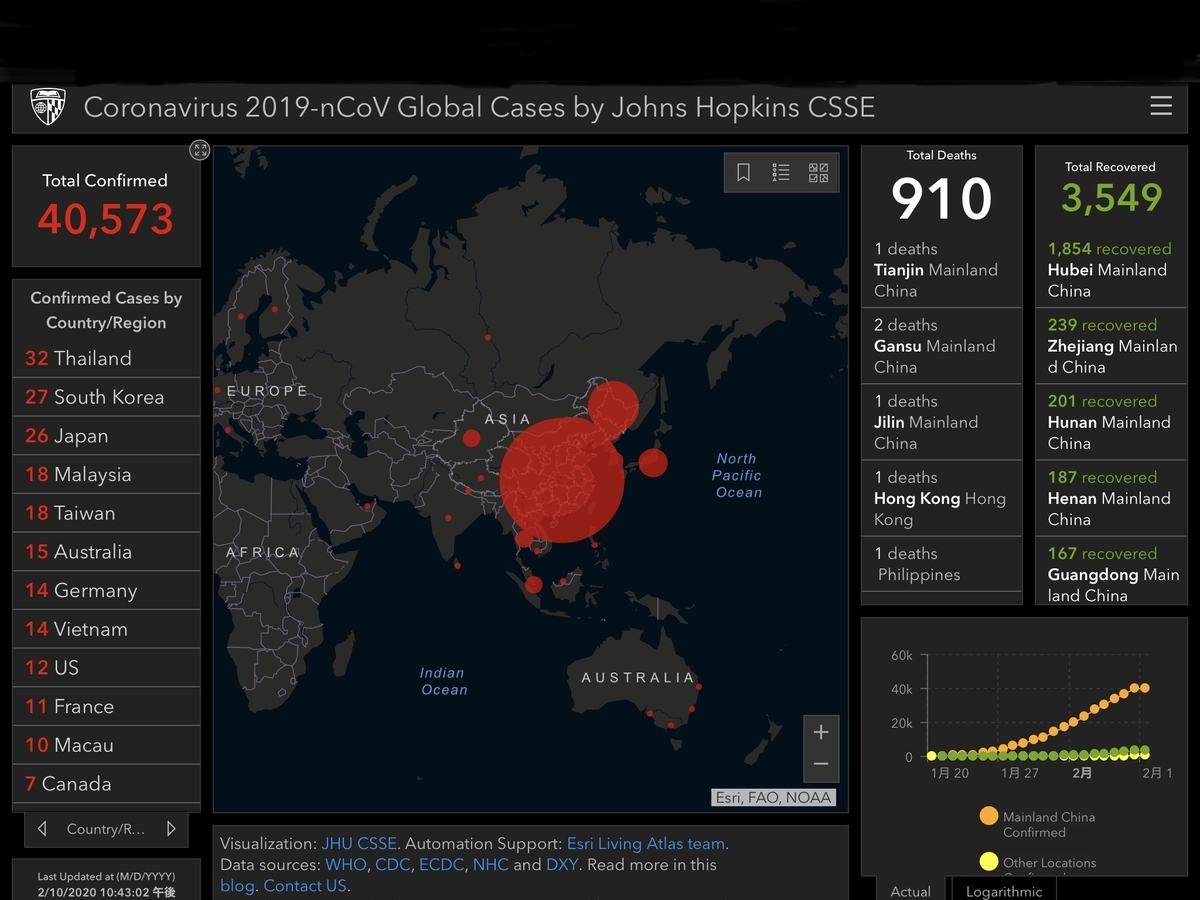Image resolution: width=1200 pixels, height=900 pixels.
Task: Select France in the country list
Action: pos(106,706)
